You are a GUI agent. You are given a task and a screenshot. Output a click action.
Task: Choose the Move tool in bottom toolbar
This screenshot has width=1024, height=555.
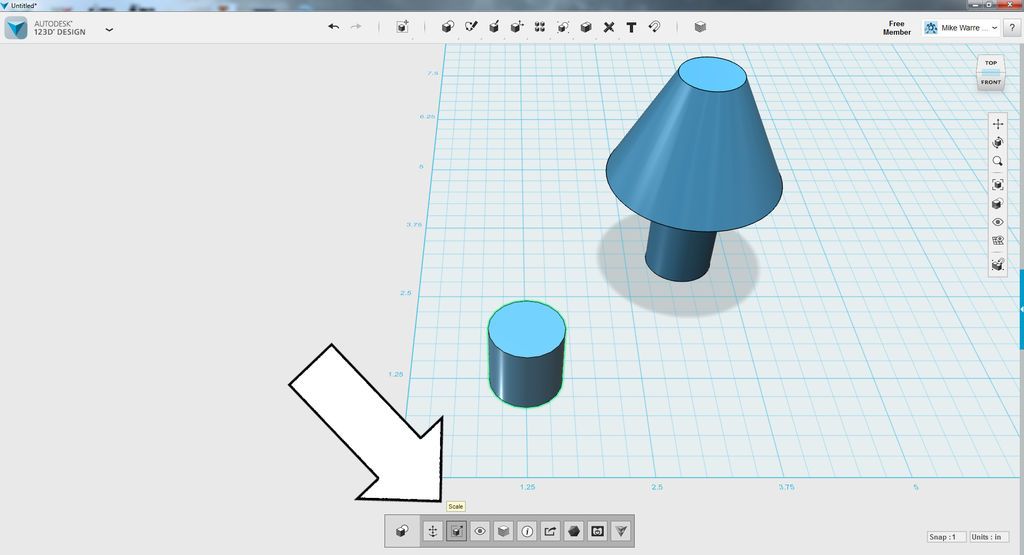tap(432, 531)
